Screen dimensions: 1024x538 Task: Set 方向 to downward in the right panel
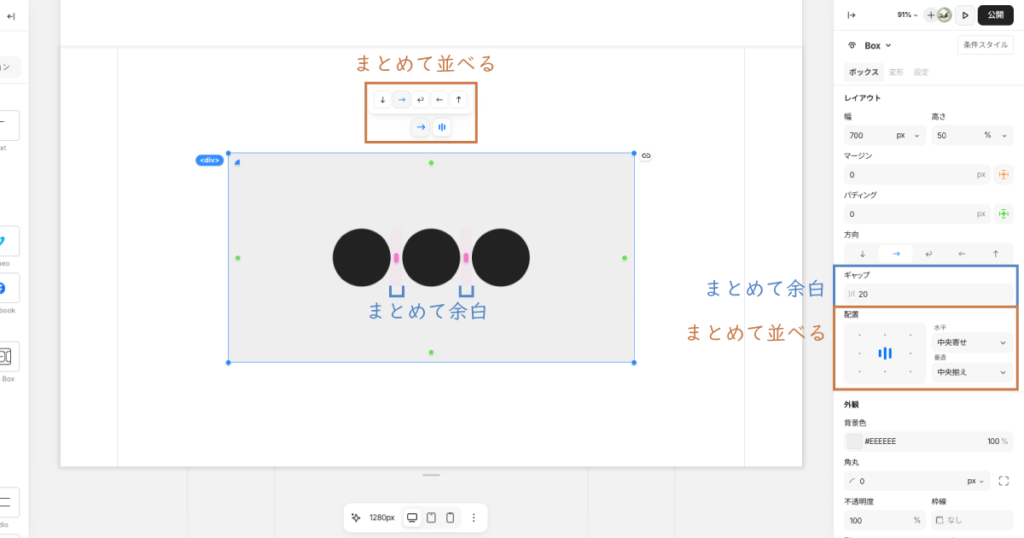[863, 254]
